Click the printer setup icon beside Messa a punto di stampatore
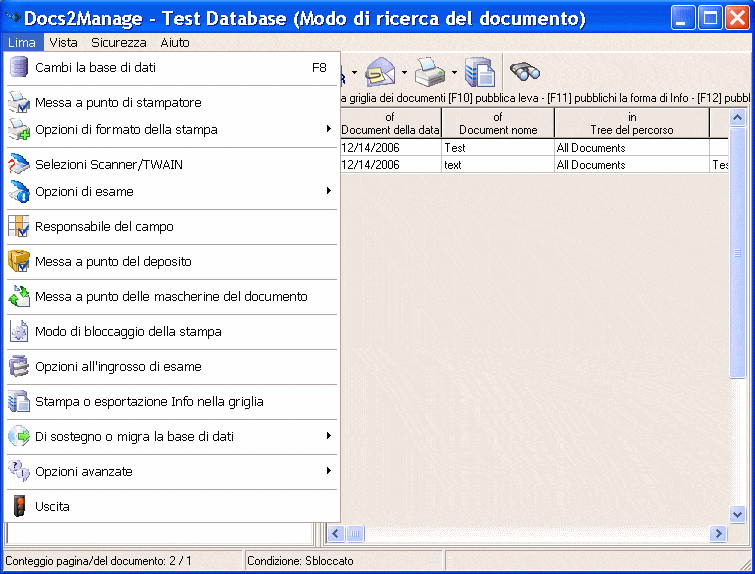The image size is (755, 574). [x=19, y=102]
